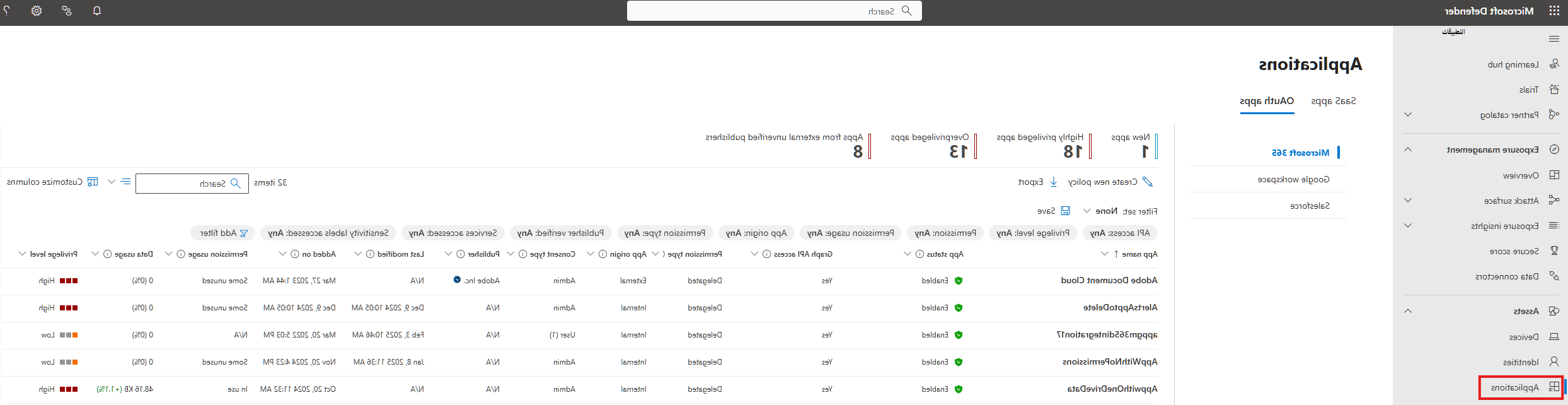Select the OAuth apps tab
This screenshot has height=405, width=1568.
(x=1267, y=101)
